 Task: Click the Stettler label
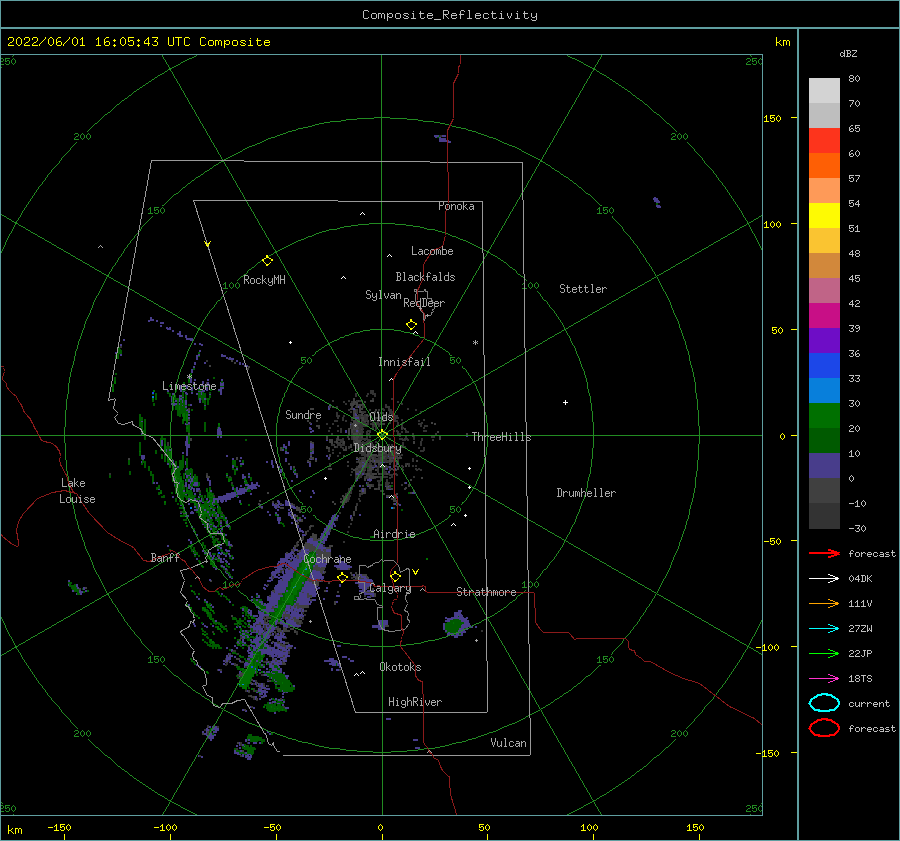tap(583, 289)
